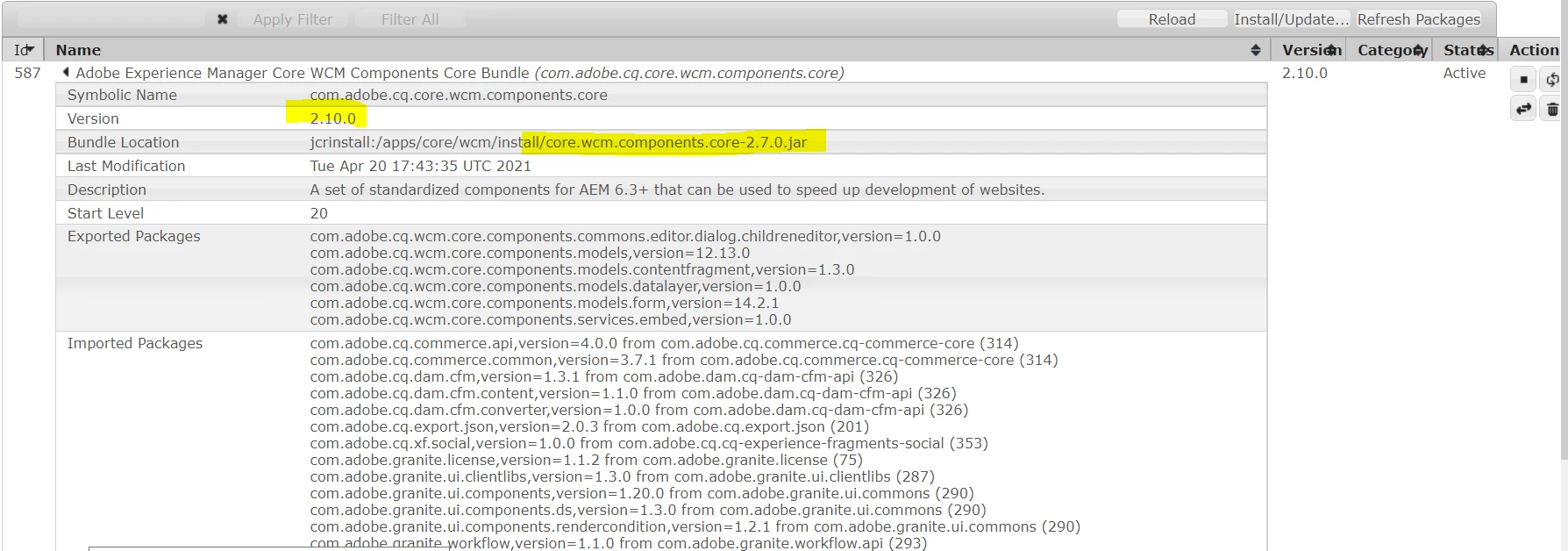Select the Symbolic Name label

point(122,95)
